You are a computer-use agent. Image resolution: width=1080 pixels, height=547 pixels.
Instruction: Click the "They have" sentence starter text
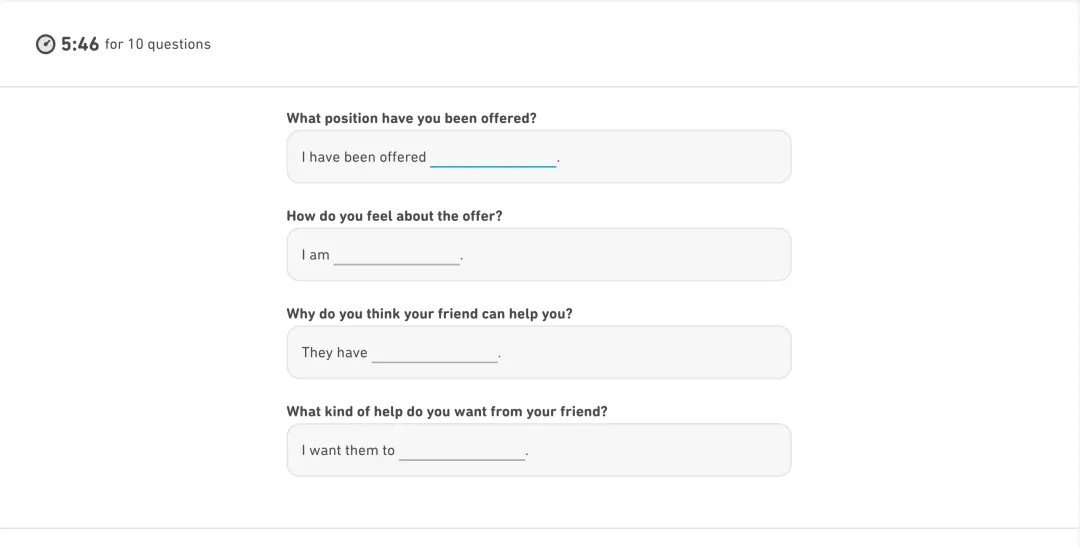(x=334, y=353)
